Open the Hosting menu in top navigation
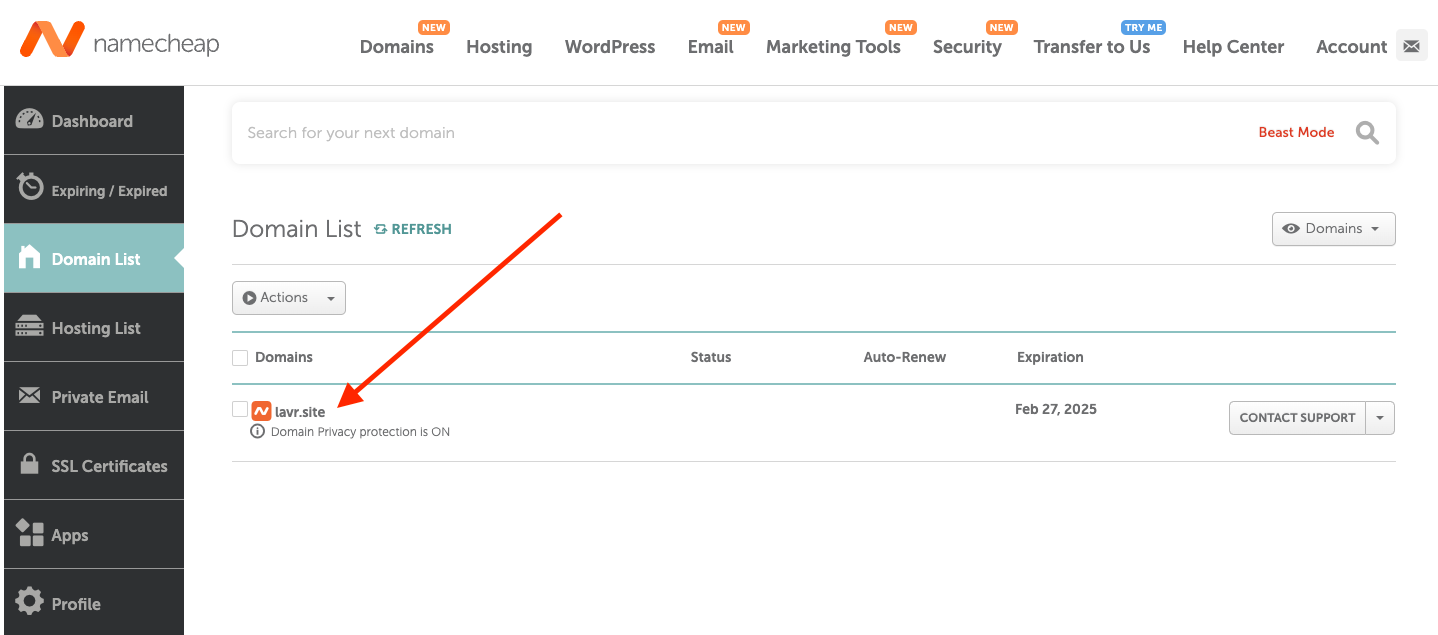This screenshot has width=1438, height=635. [499, 47]
